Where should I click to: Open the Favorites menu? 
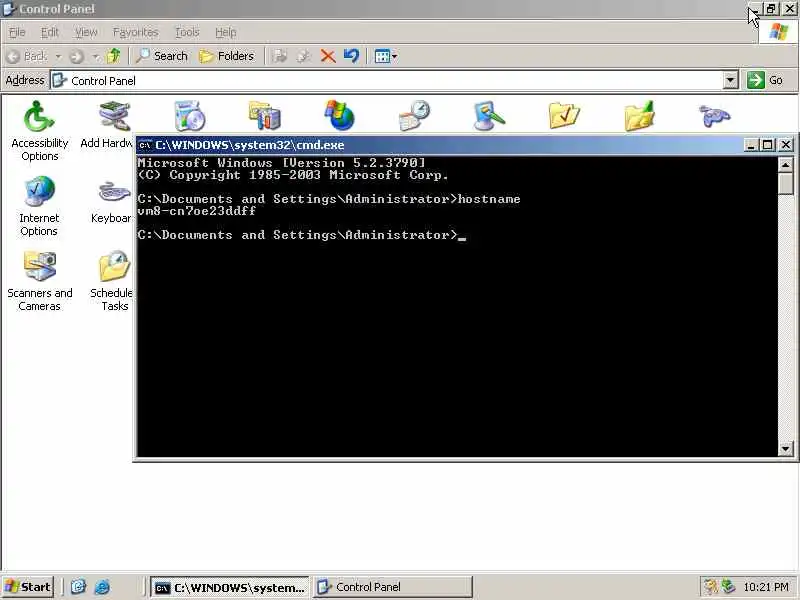click(135, 32)
